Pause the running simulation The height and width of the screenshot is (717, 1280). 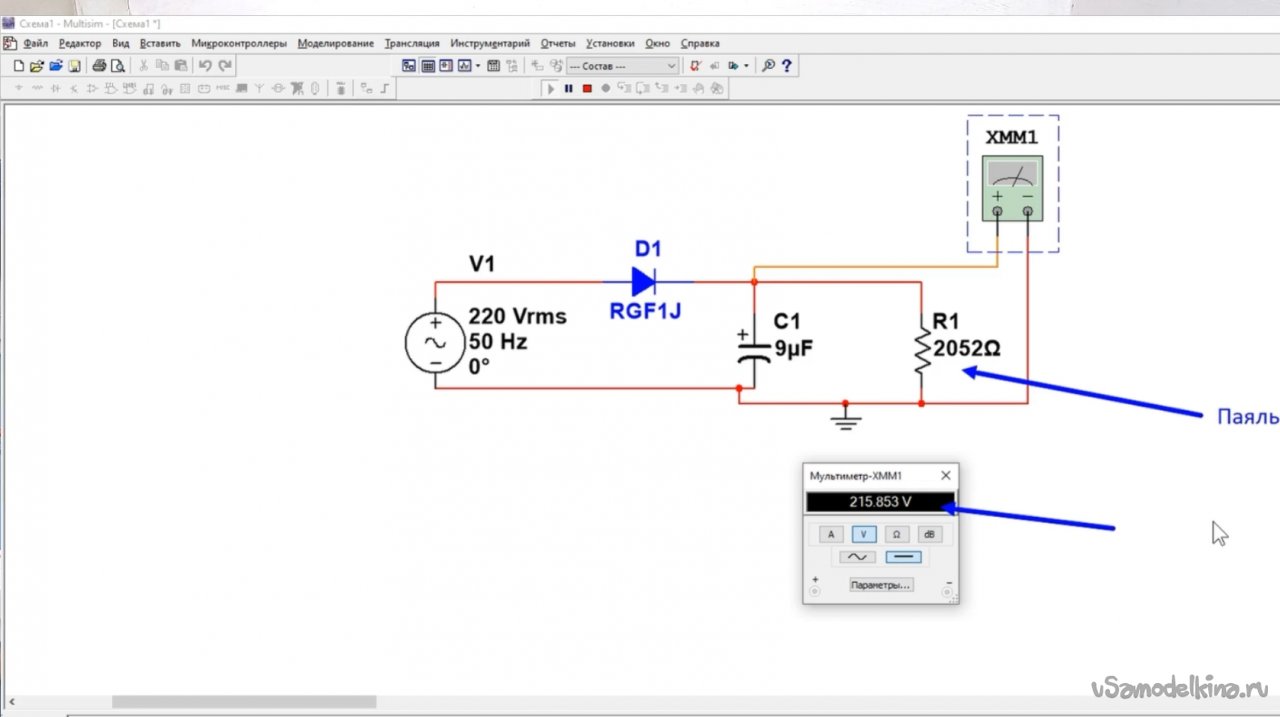pyautogui.click(x=568, y=89)
